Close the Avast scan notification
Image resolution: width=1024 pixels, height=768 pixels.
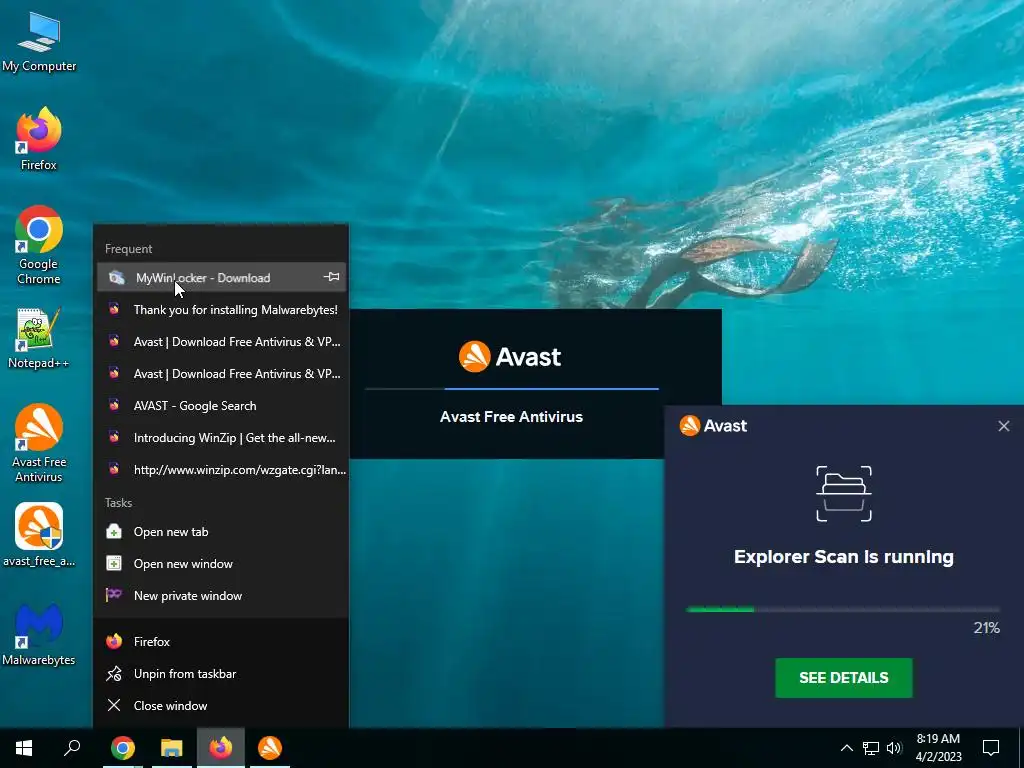(1004, 426)
